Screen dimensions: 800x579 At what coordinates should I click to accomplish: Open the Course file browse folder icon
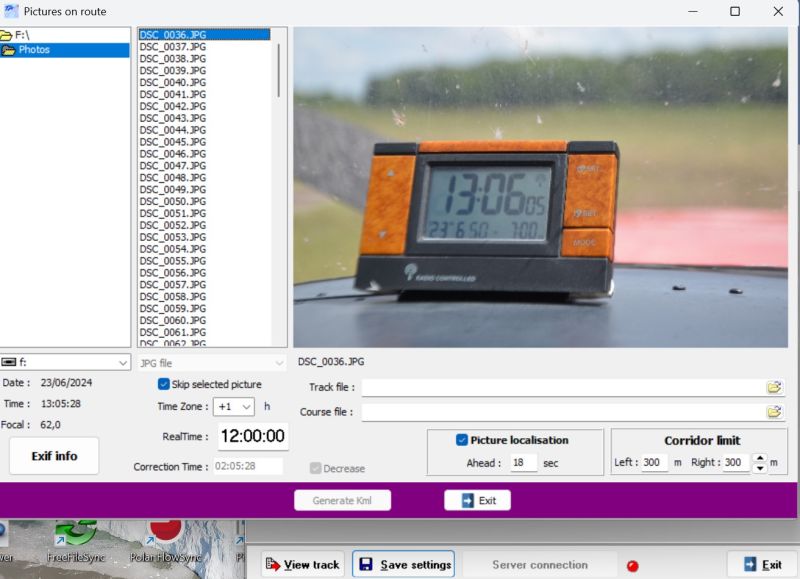(x=774, y=411)
